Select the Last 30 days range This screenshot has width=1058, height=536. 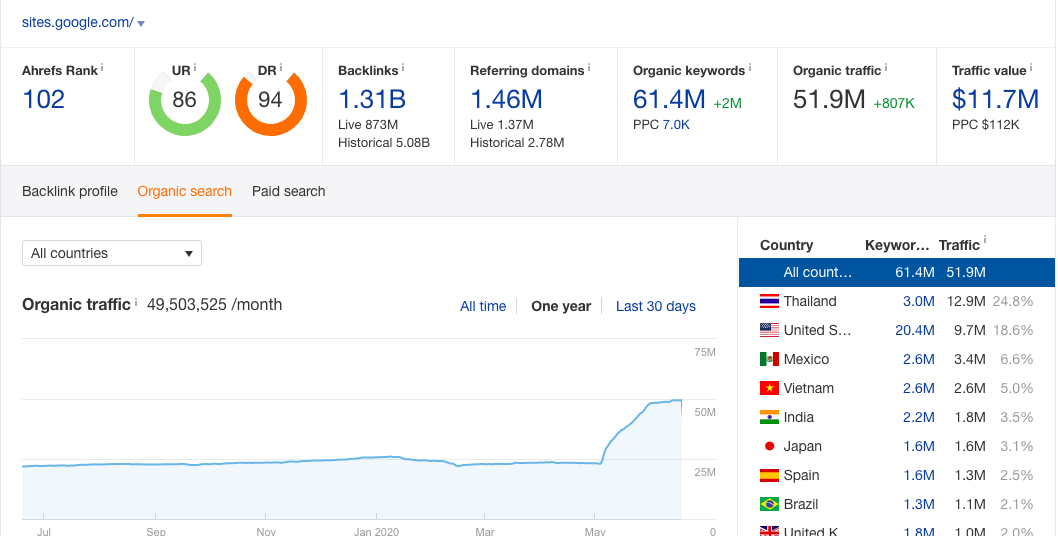pyautogui.click(x=656, y=306)
